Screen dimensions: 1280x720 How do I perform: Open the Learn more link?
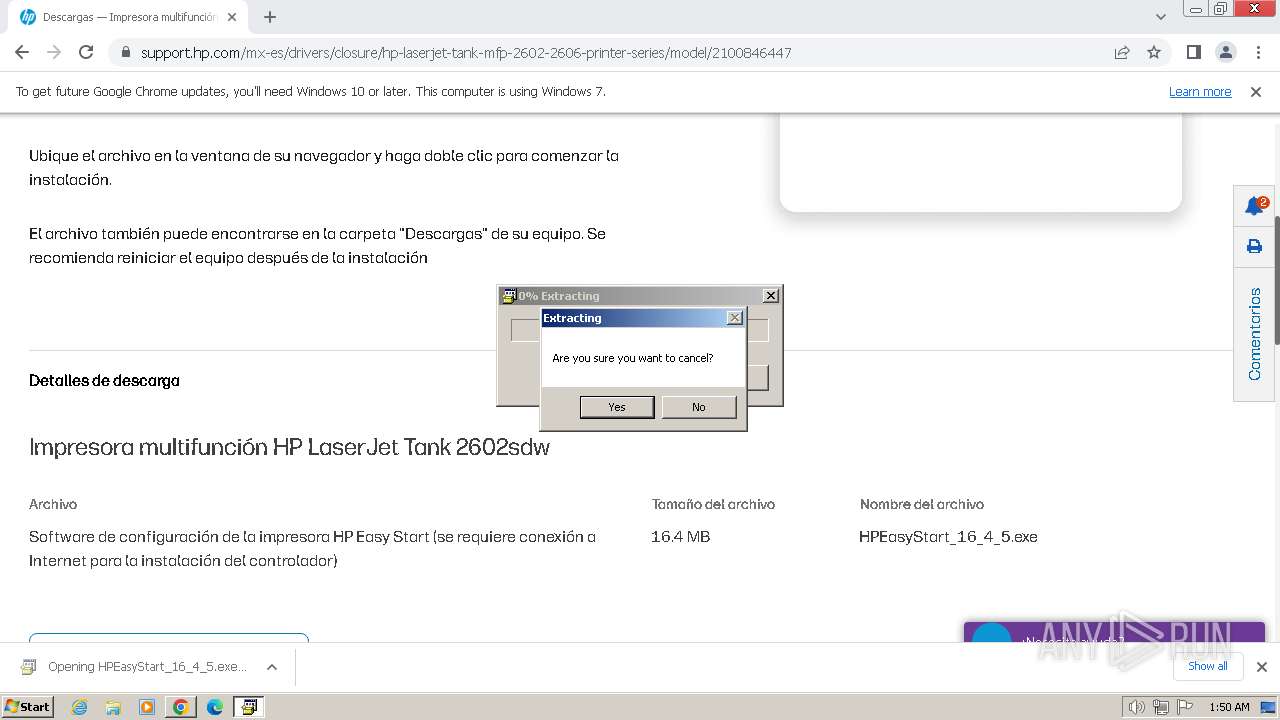pyautogui.click(x=1200, y=92)
